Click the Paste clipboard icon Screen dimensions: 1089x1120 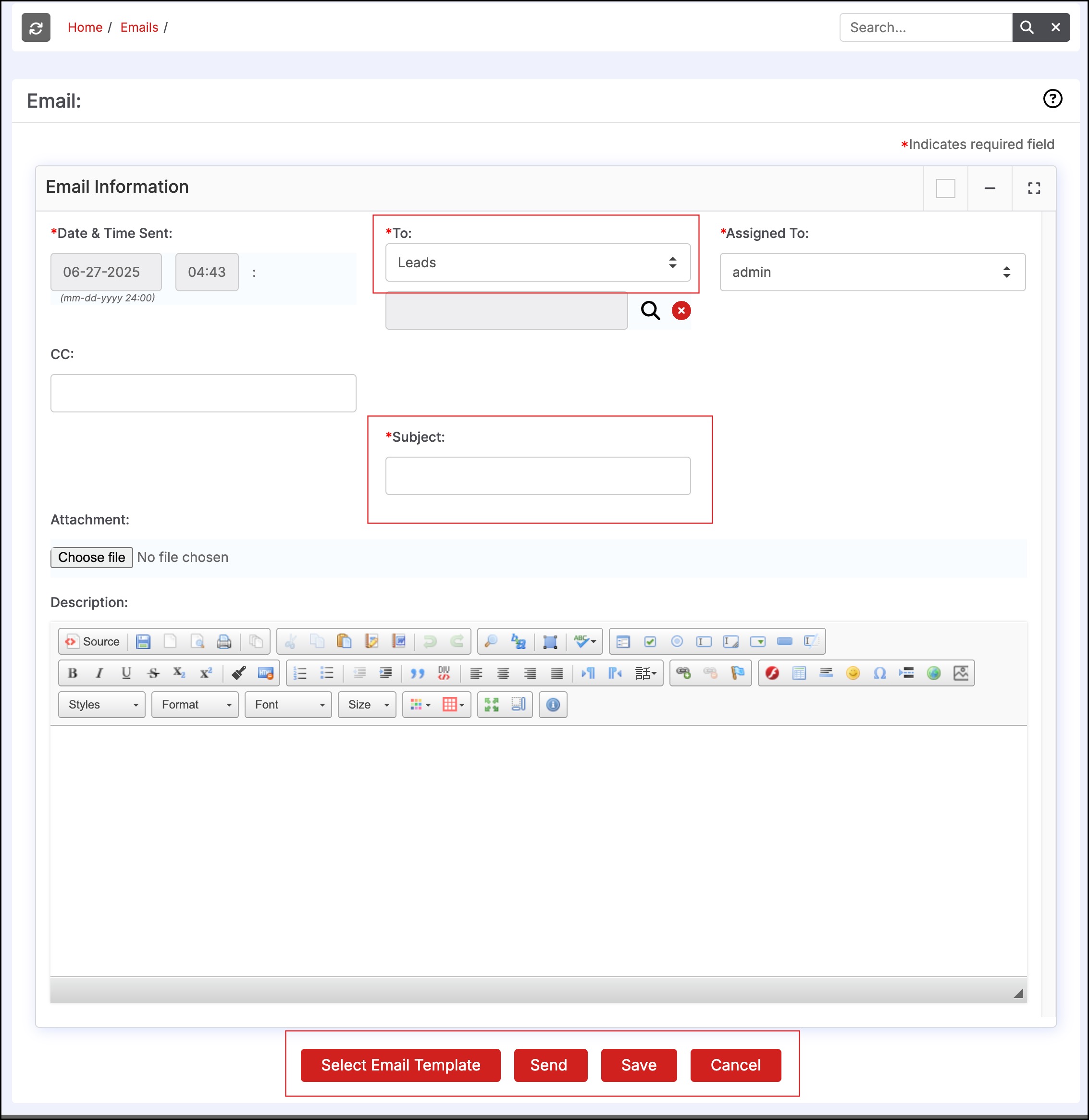click(x=344, y=641)
